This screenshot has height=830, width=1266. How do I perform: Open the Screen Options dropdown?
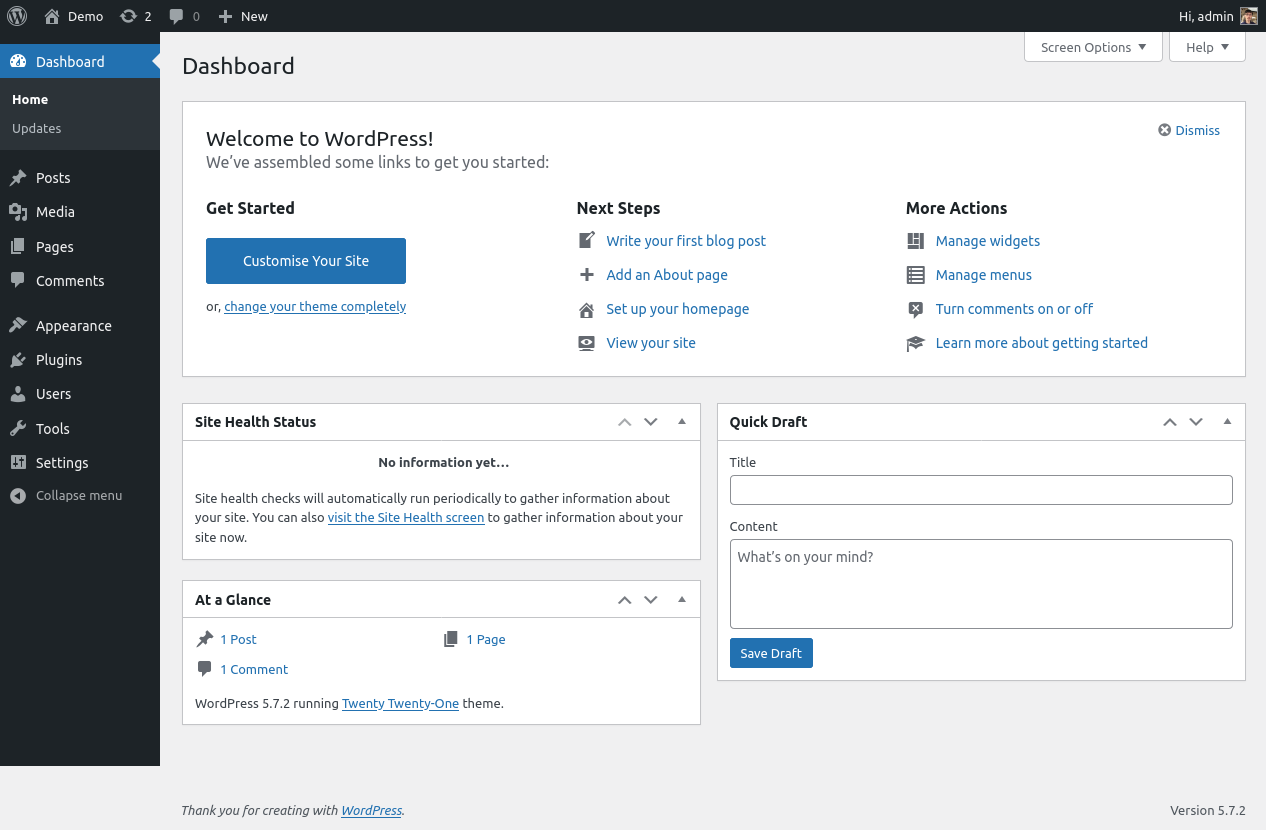1092,47
